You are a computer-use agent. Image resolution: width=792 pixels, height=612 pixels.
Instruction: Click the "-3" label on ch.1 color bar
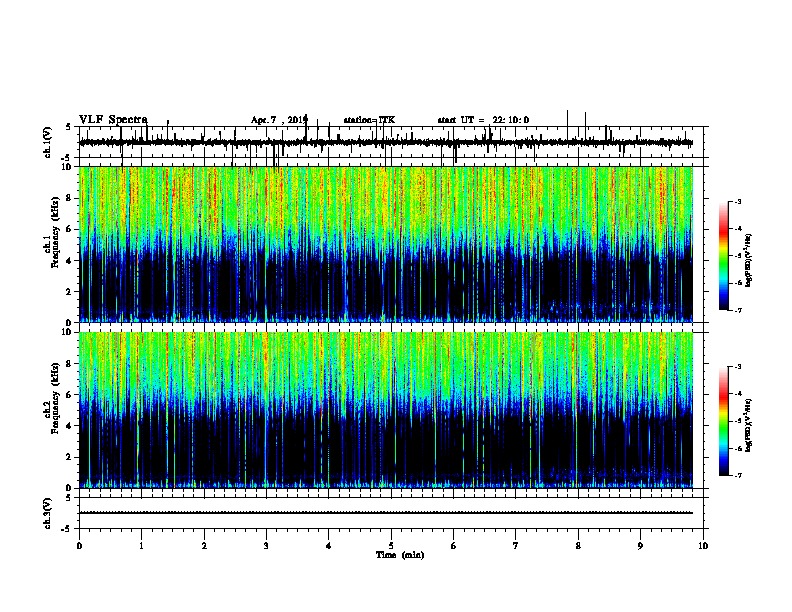click(x=737, y=201)
